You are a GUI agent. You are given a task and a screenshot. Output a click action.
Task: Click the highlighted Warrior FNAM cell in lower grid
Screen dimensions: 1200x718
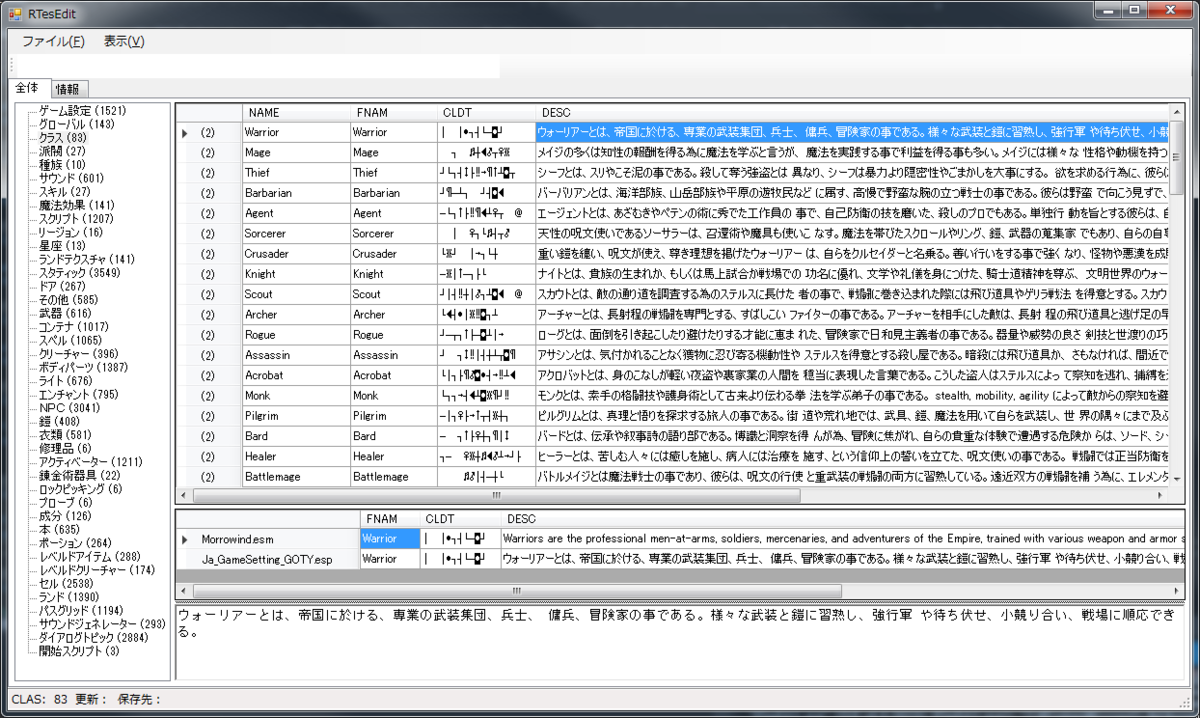pyautogui.click(x=388, y=539)
